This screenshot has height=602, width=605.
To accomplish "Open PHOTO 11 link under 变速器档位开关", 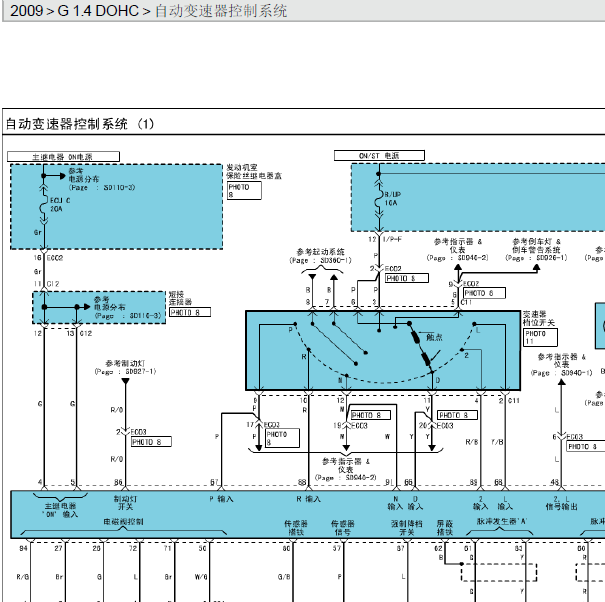I will tap(540, 337).
